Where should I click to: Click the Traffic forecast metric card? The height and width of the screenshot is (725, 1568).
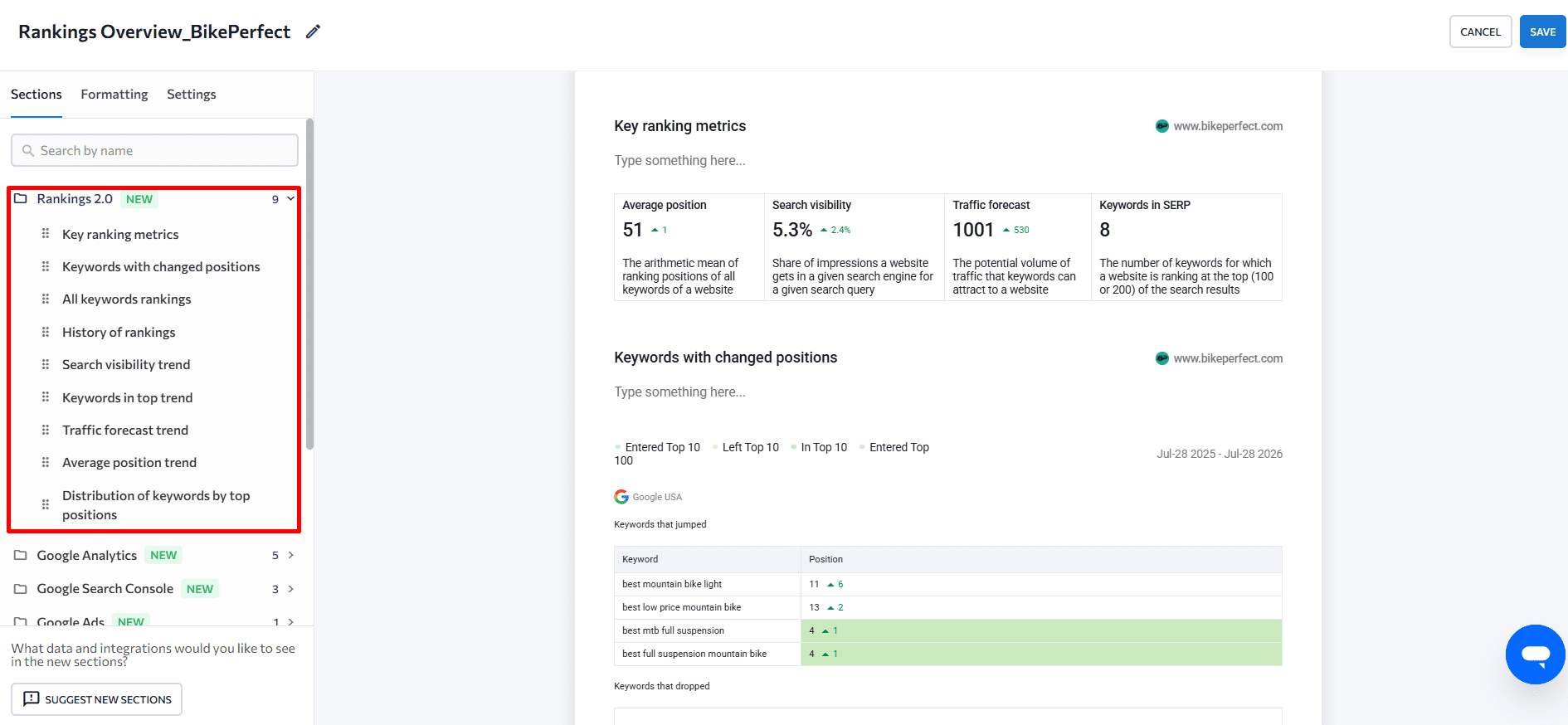pyautogui.click(x=1018, y=247)
